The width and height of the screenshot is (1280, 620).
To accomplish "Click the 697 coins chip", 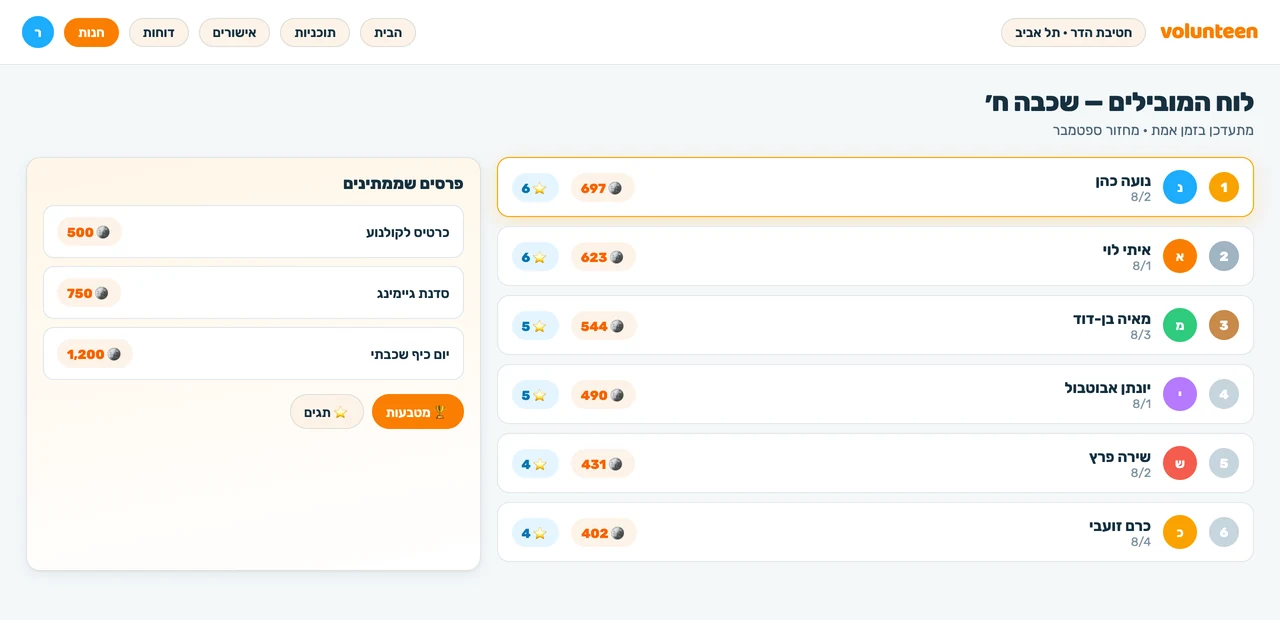I will 603,188.
